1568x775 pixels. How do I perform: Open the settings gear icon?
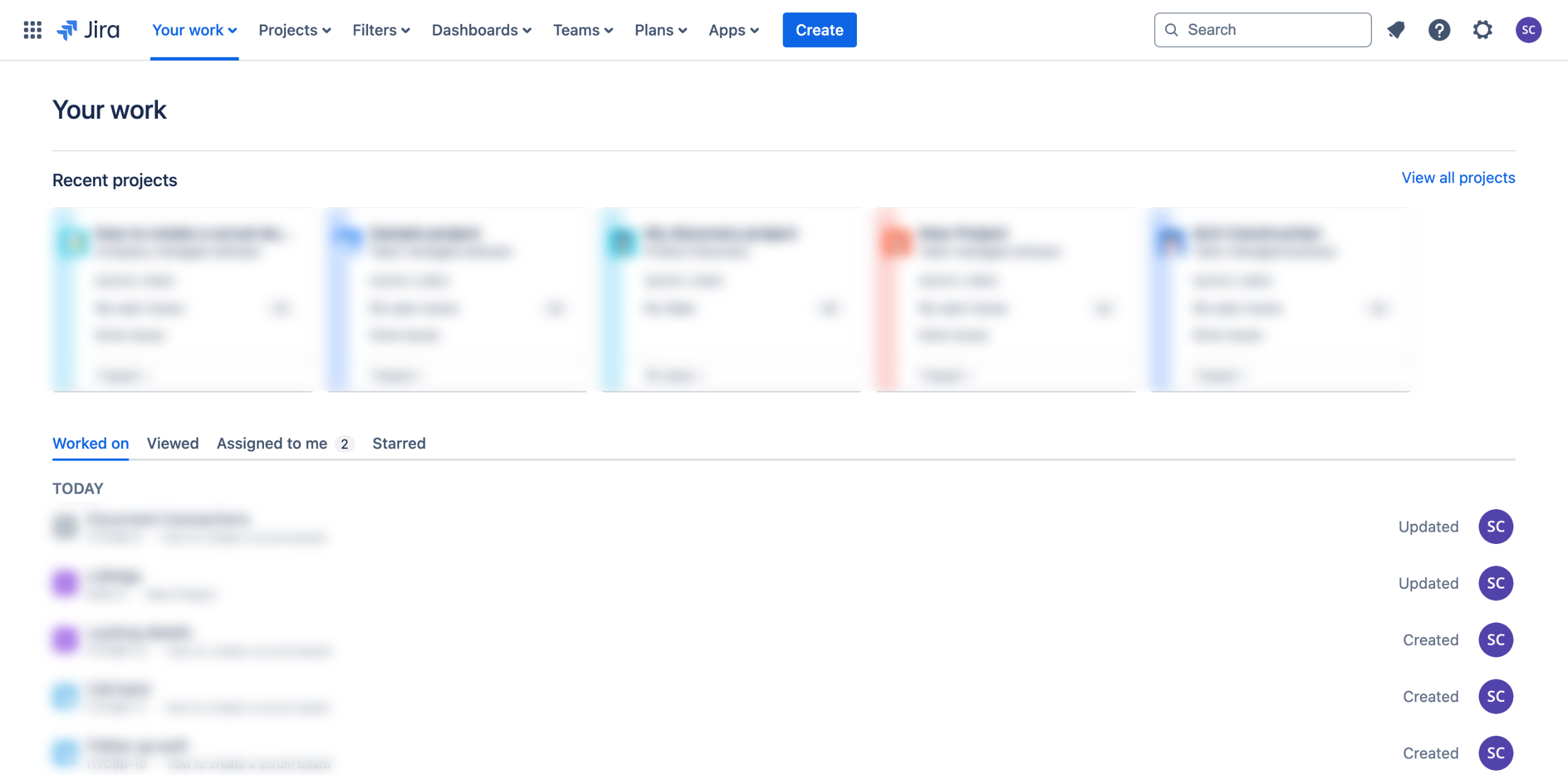click(x=1482, y=30)
